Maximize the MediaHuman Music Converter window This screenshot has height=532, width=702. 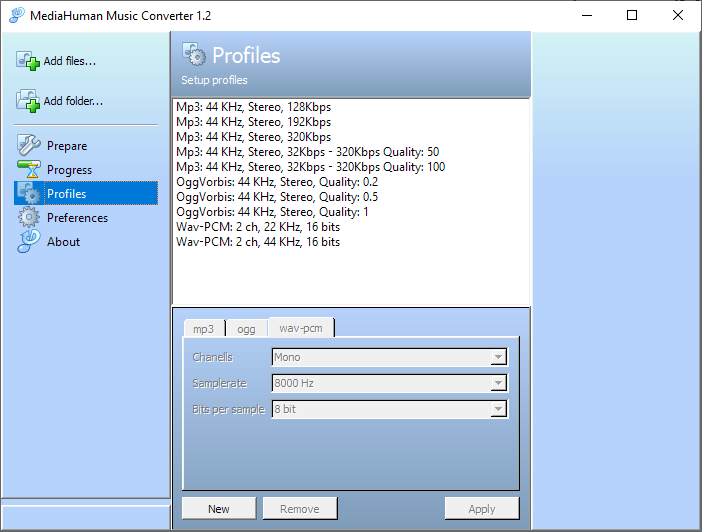tap(632, 15)
